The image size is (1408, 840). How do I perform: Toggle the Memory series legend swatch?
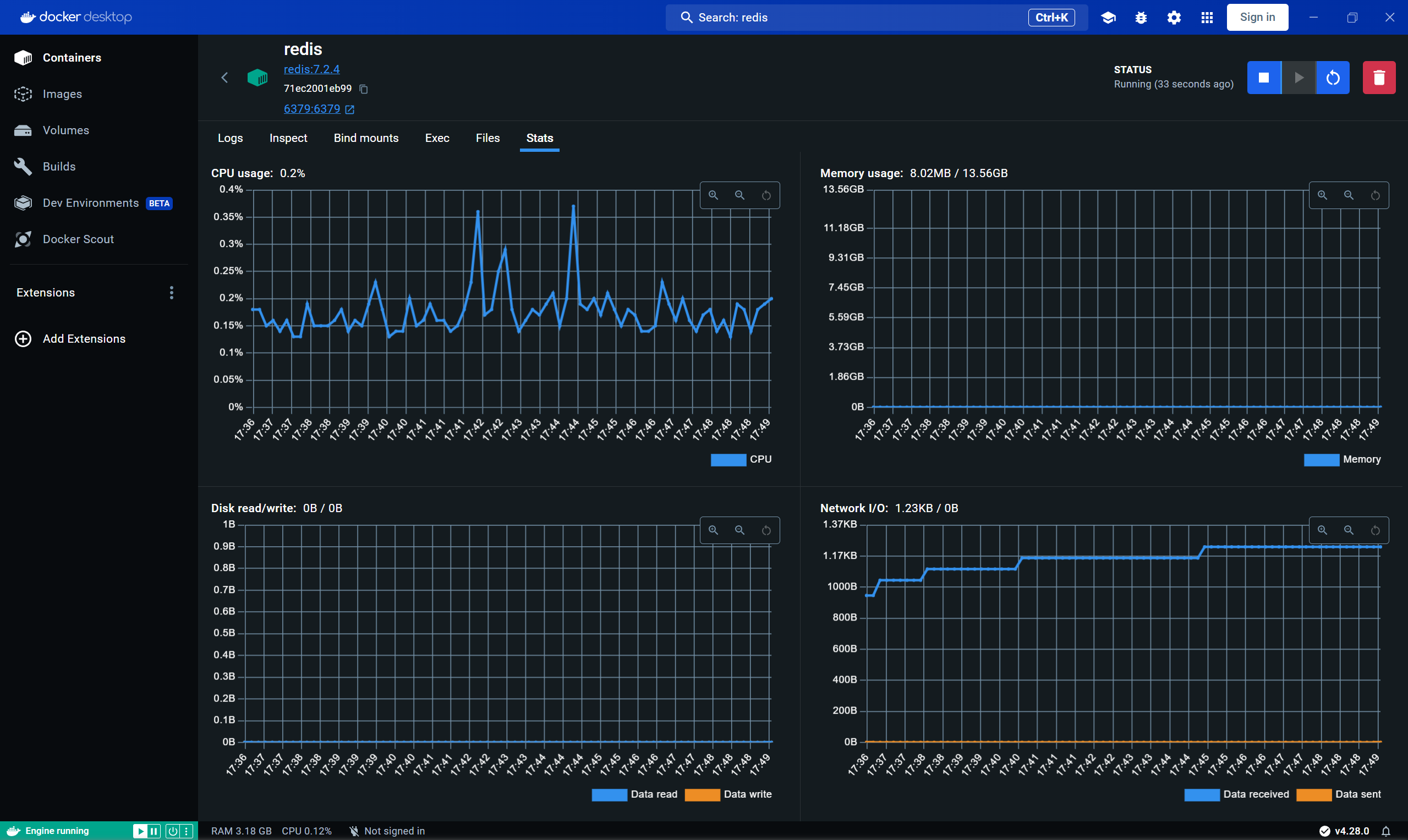(x=1322, y=460)
